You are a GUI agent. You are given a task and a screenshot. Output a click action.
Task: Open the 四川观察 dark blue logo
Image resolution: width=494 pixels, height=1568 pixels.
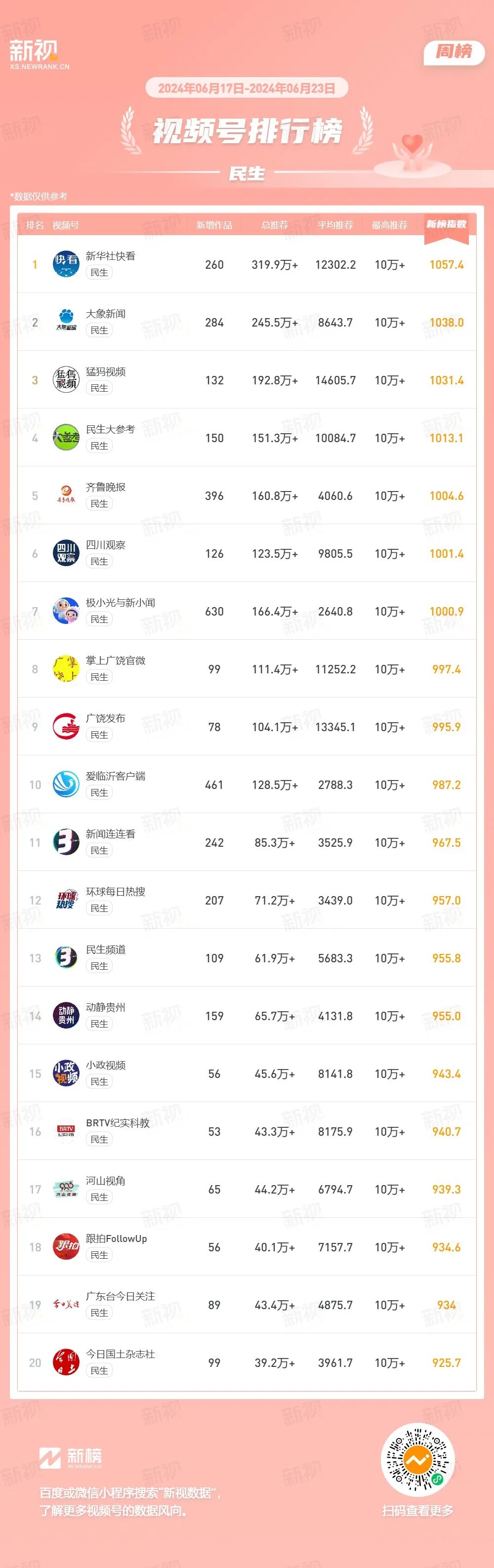66,553
